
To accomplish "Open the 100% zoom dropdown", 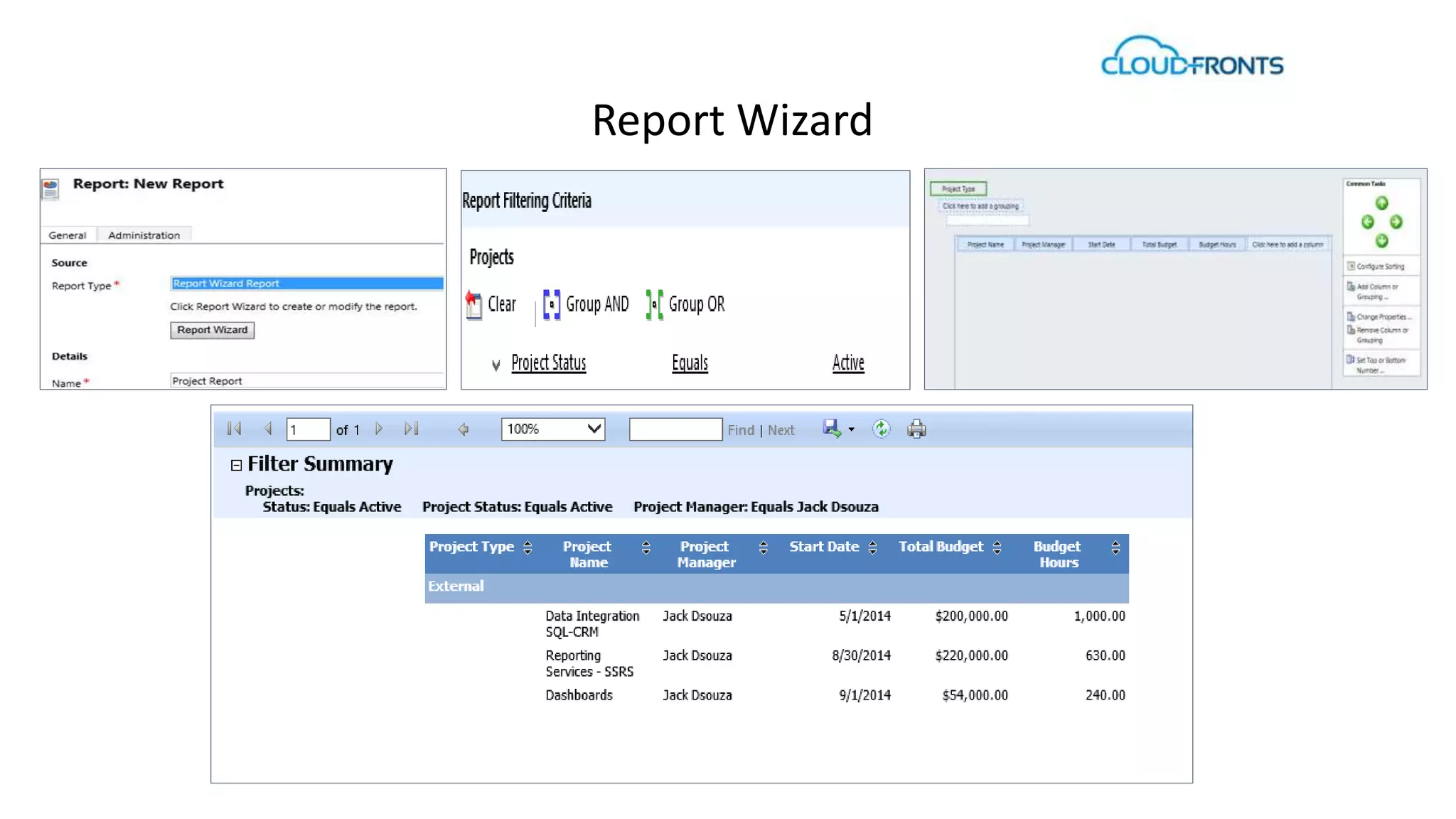I will click(x=553, y=429).
